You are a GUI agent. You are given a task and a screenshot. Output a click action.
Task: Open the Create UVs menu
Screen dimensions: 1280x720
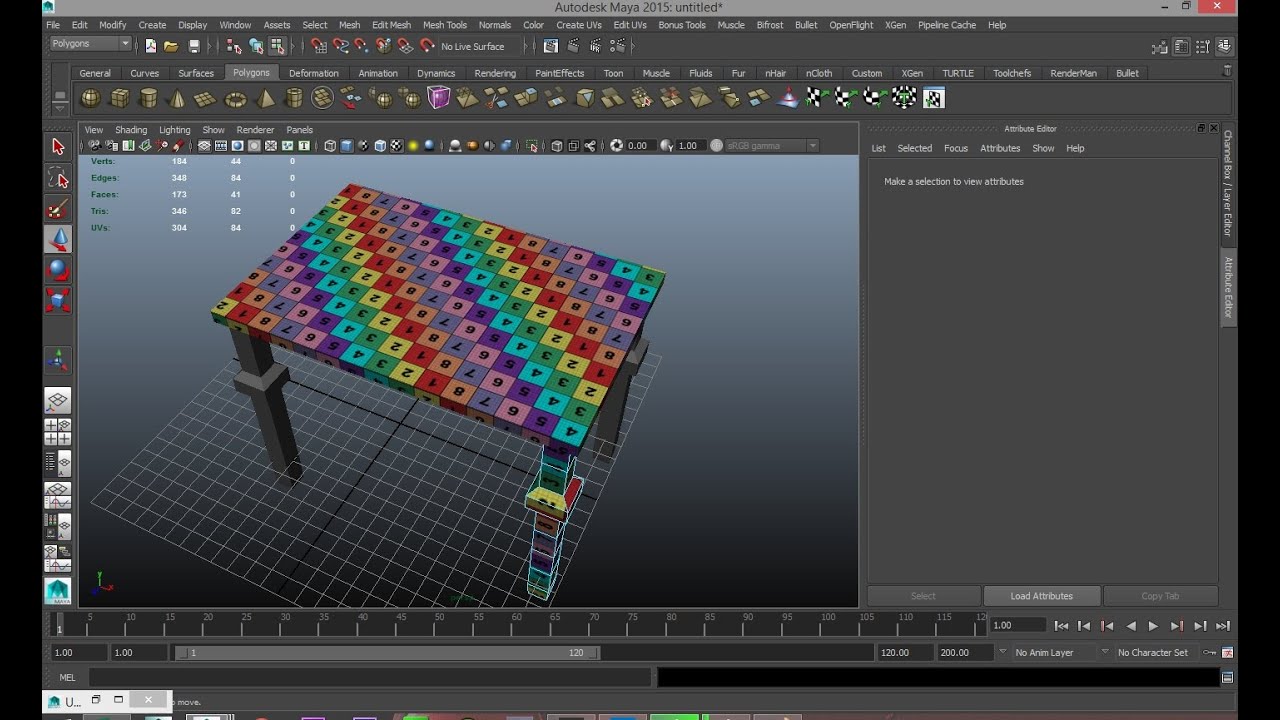point(579,25)
